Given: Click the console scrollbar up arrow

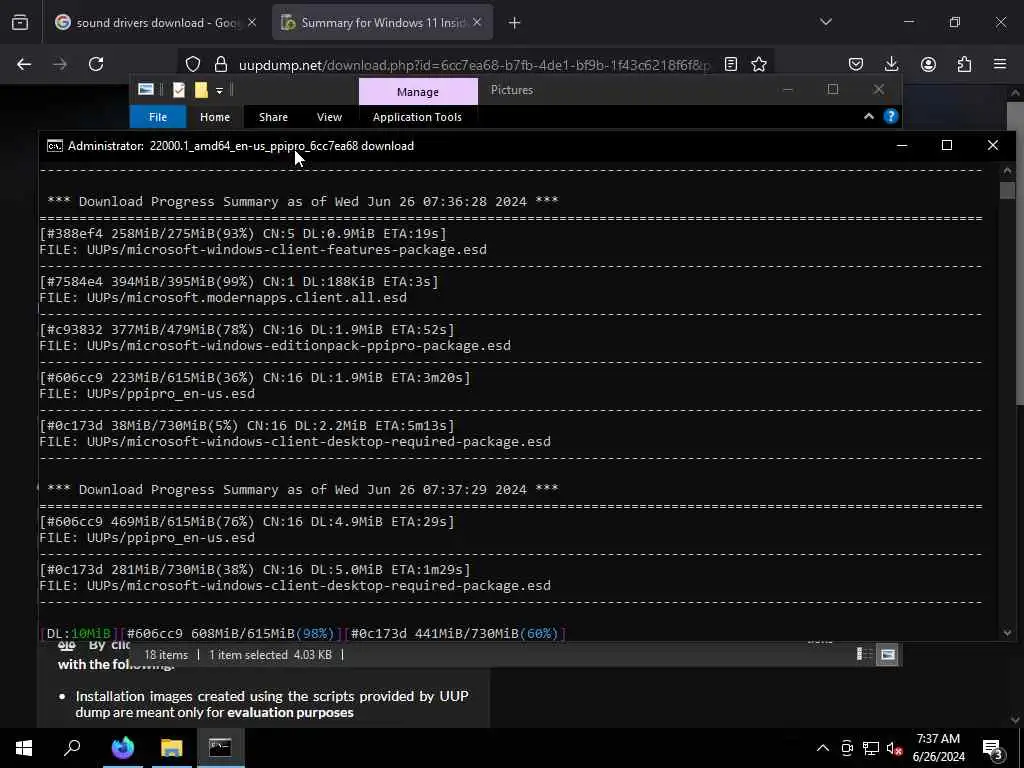Looking at the screenshot, I should click(x=1007, y=170).
